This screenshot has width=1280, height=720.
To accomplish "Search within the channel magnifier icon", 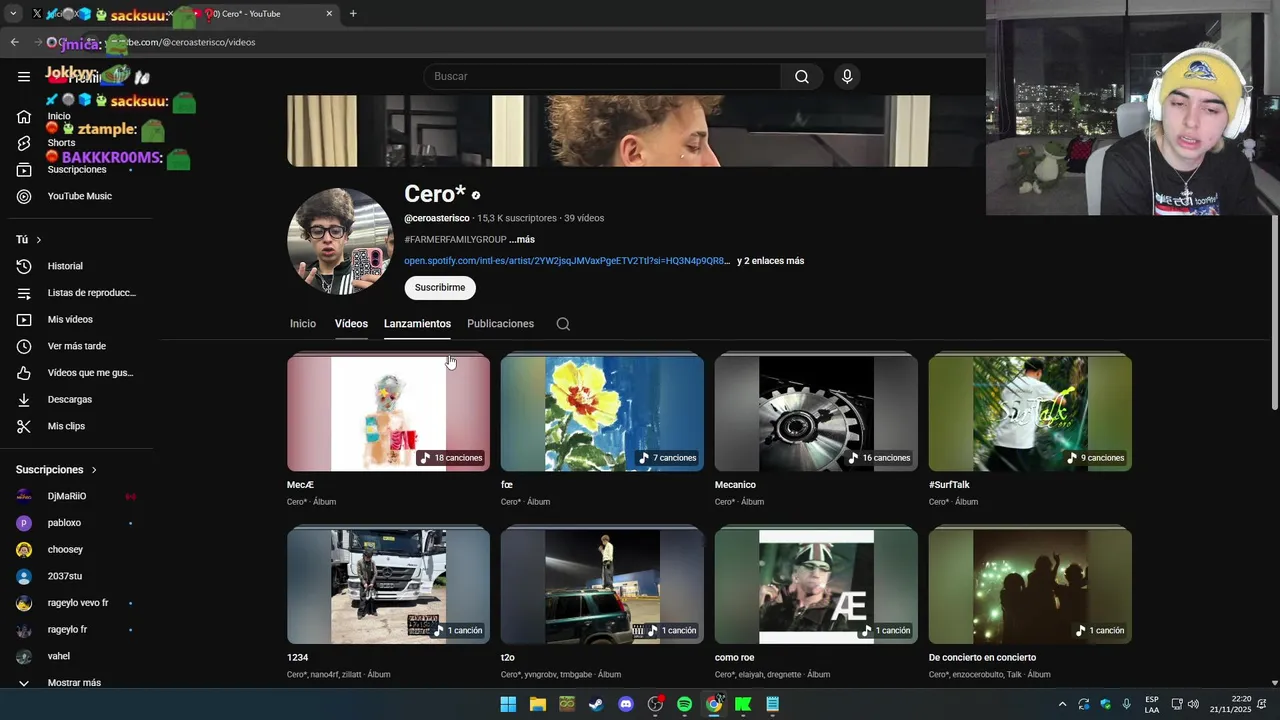I will [563, 324].
